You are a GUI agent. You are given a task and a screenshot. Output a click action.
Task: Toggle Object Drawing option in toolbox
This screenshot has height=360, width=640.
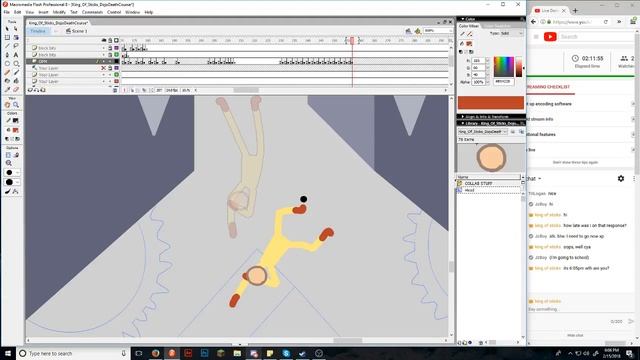point(8,155)
